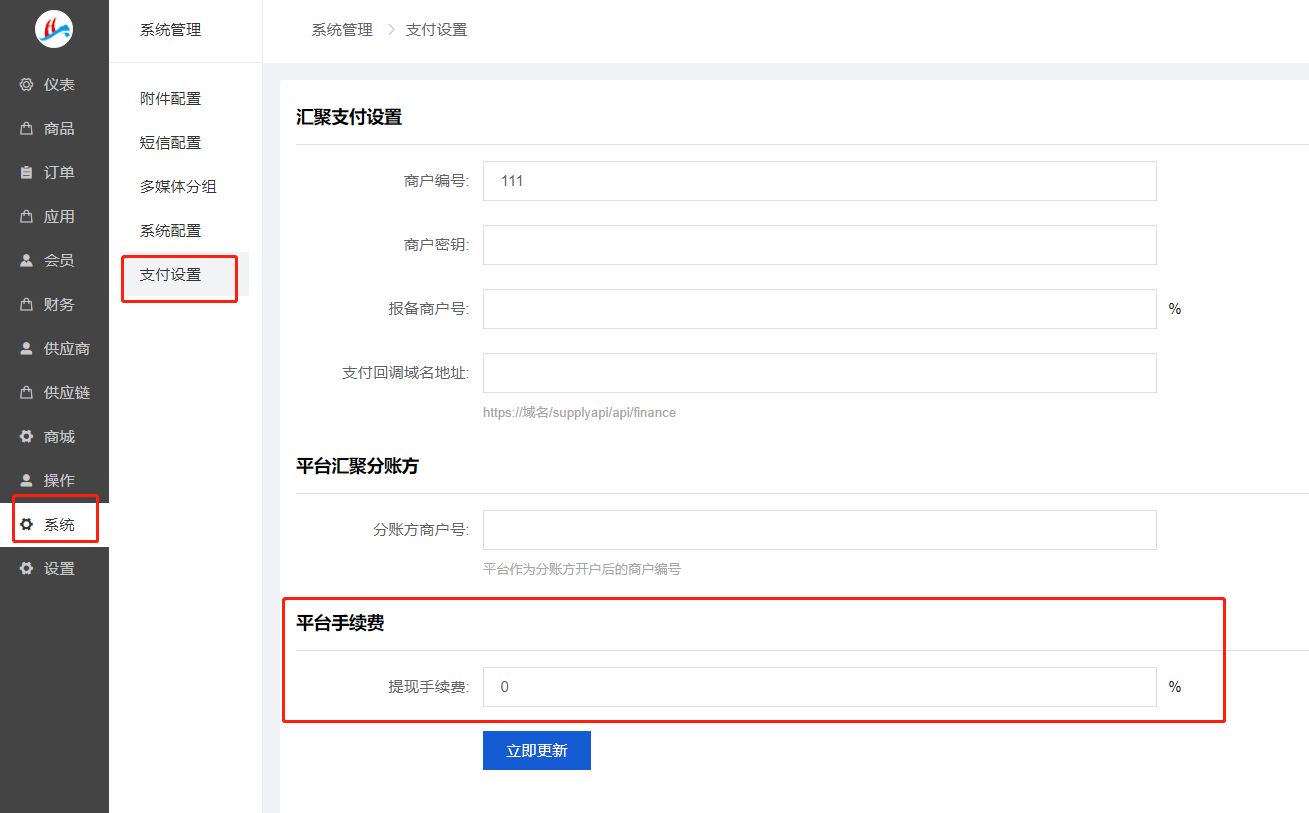This screenshot has height=813, width=1309.
Task: Click the 商户密钥 field label
Action: click(x=437, y=245)
